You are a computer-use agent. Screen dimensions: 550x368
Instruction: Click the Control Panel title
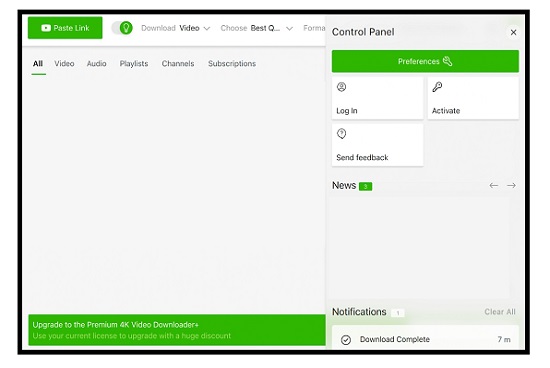(363, 32)
